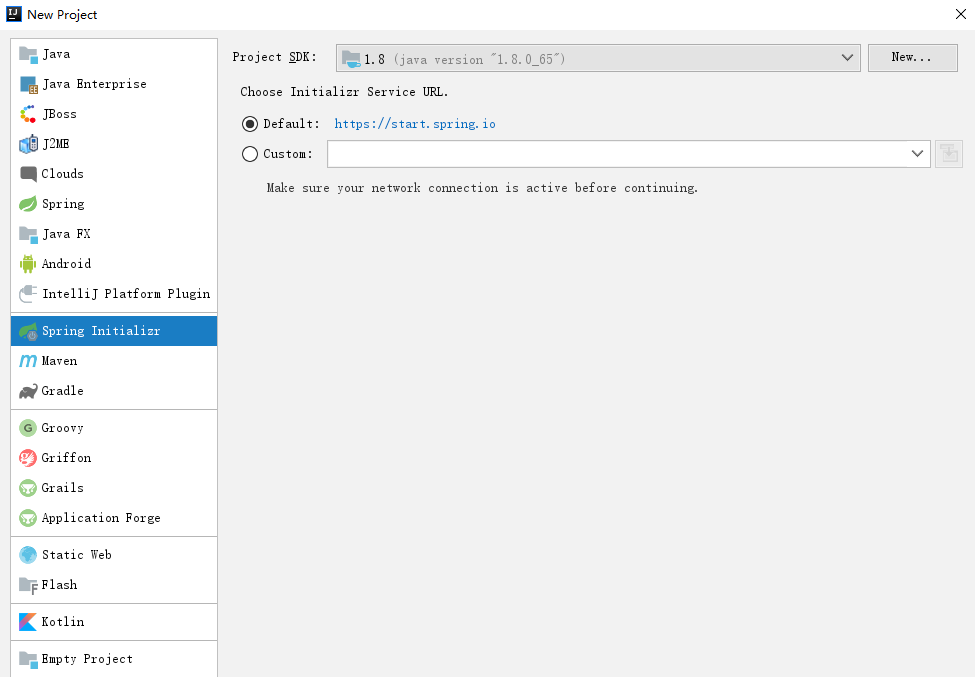Select the Static Web entry
Screen dimensions: 975x677
coord(114,555)
